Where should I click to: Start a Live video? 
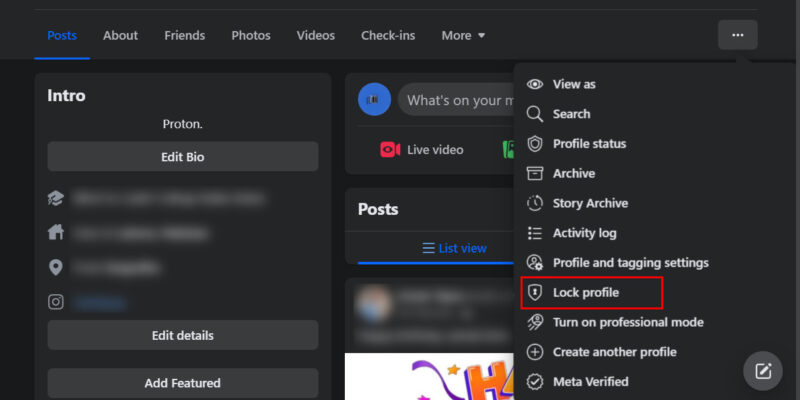tap(422, 149)
